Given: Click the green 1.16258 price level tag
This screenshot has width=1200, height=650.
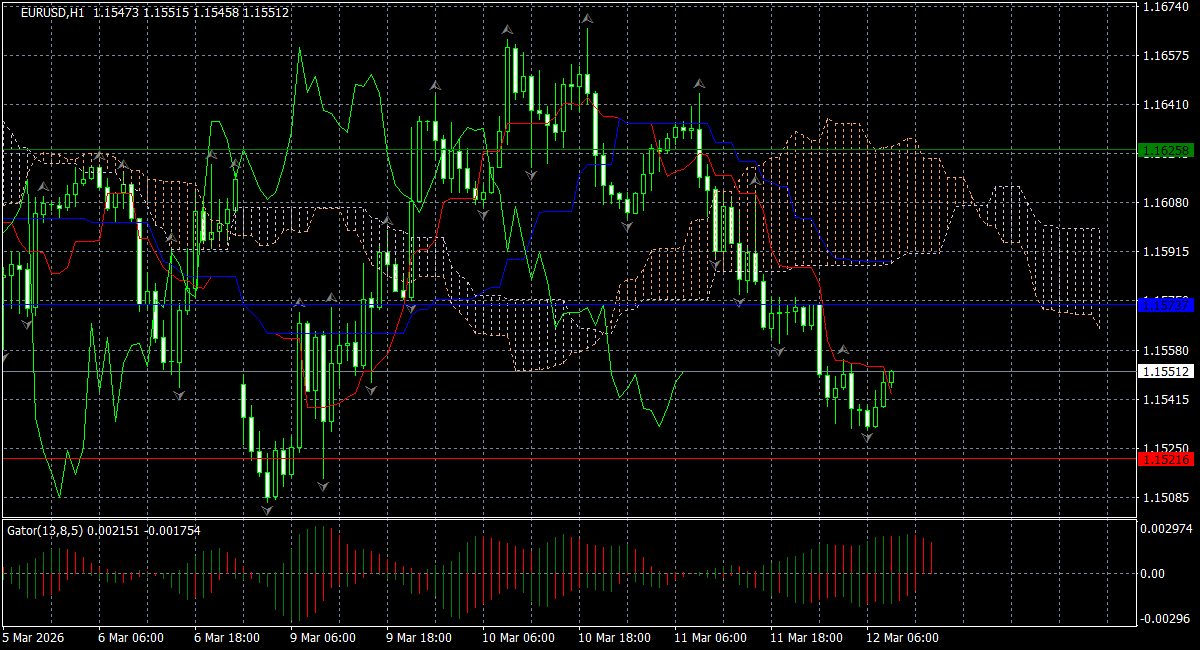Looking at the screenshot, I should coord(1165,150).
